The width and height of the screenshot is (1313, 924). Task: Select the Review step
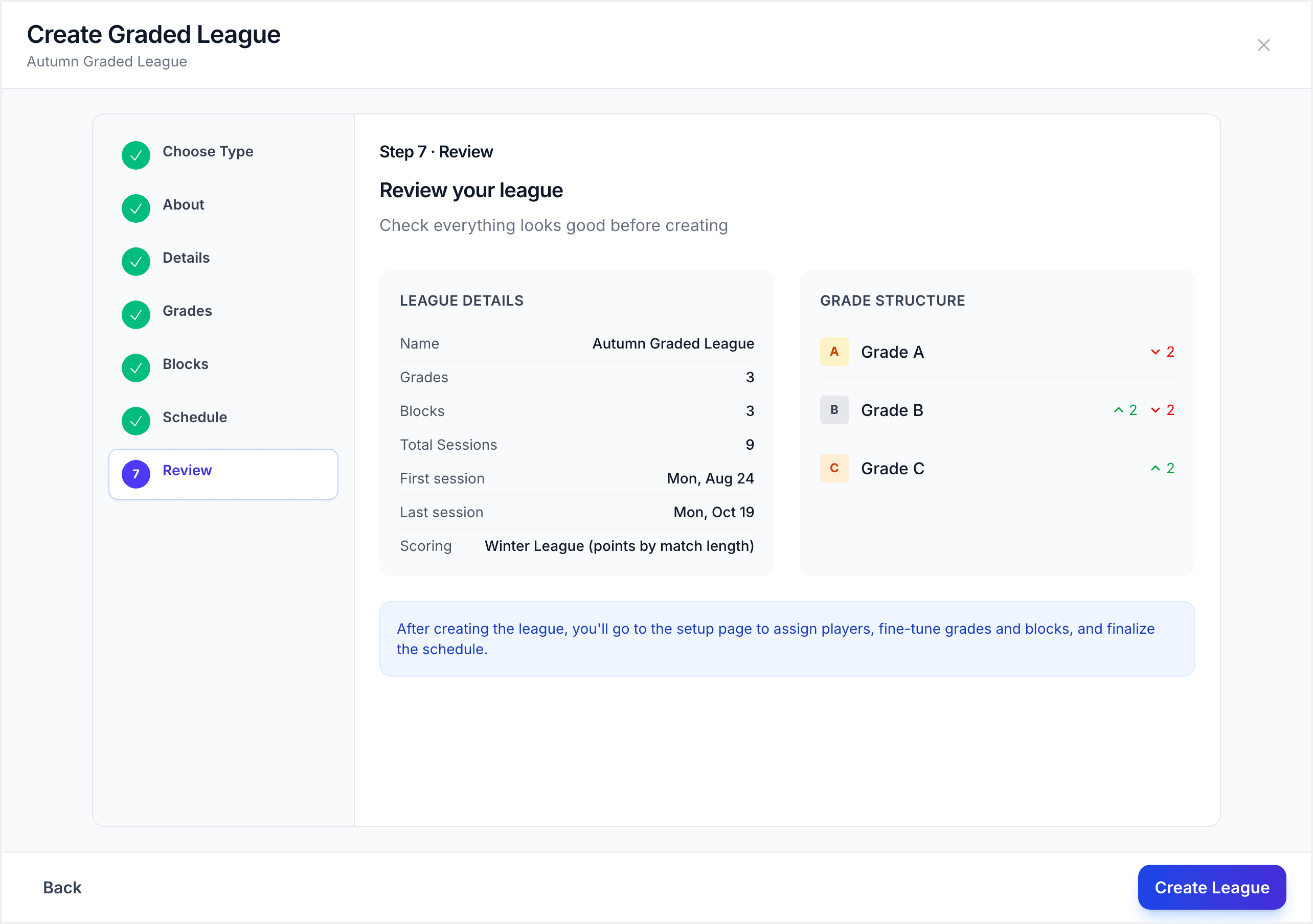click(x=223, y=474)
